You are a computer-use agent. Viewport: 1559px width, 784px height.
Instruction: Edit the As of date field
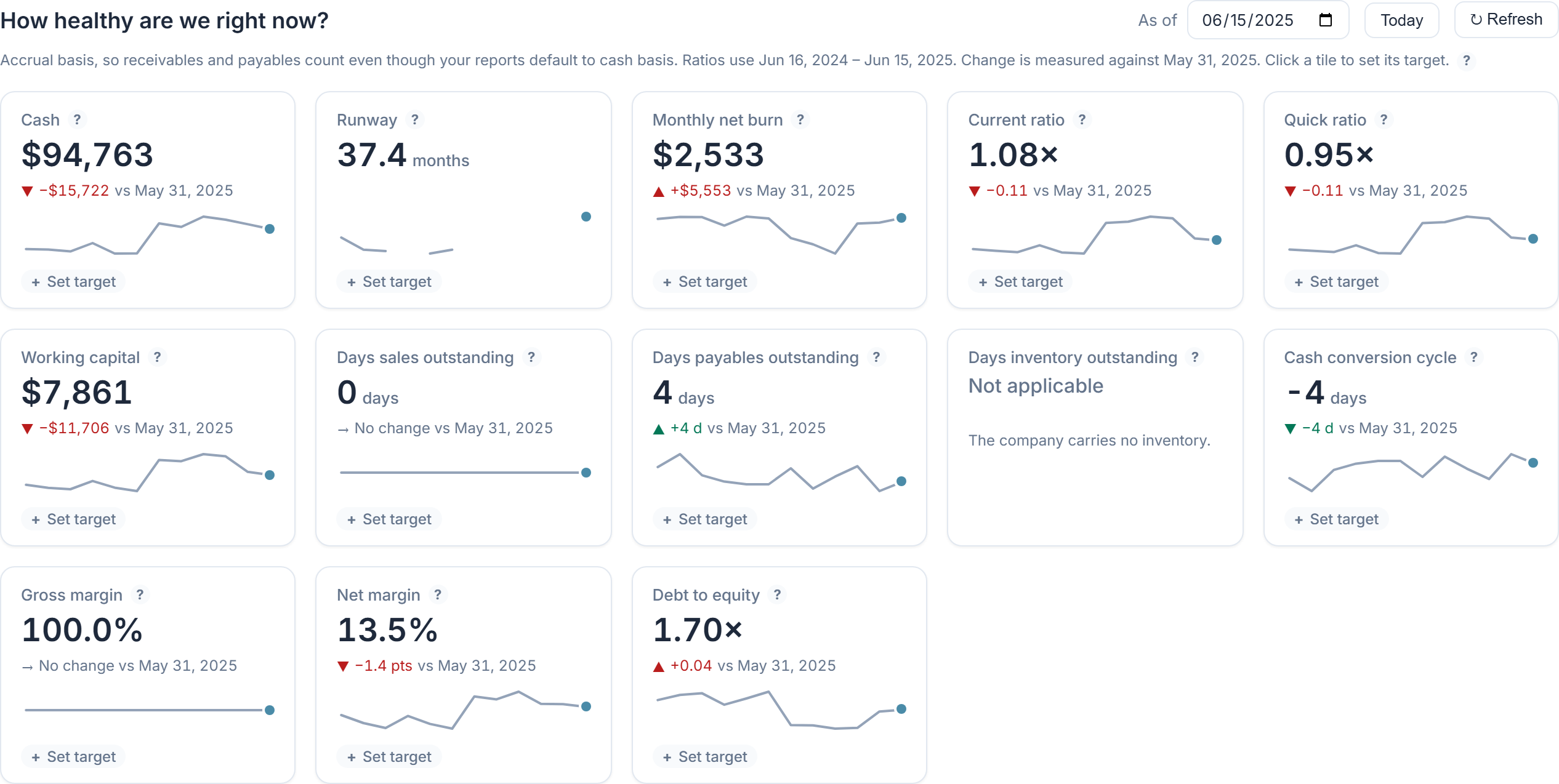click(1267, 20)
